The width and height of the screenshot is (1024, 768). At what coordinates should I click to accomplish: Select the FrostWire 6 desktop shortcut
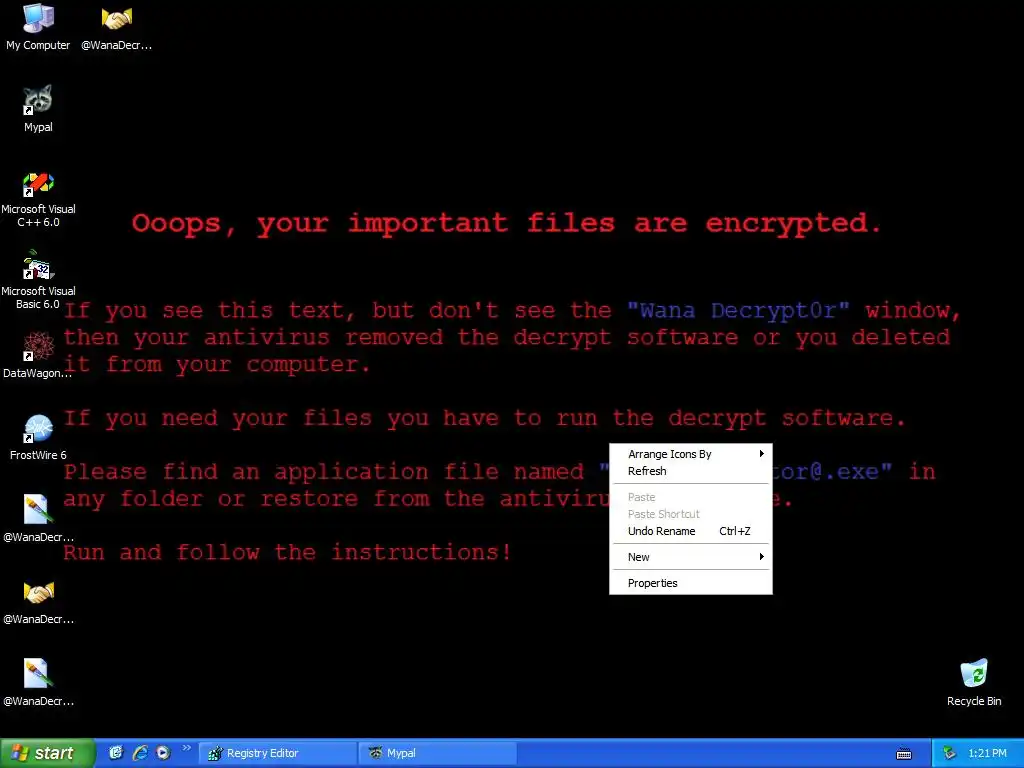pyautogui.click(x=38, y=437)
